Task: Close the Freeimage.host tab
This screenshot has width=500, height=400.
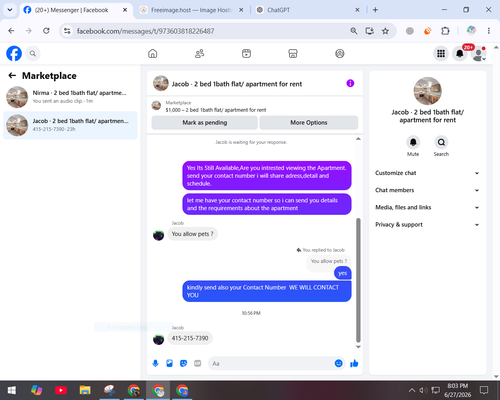Action: [x=241, y=10]
